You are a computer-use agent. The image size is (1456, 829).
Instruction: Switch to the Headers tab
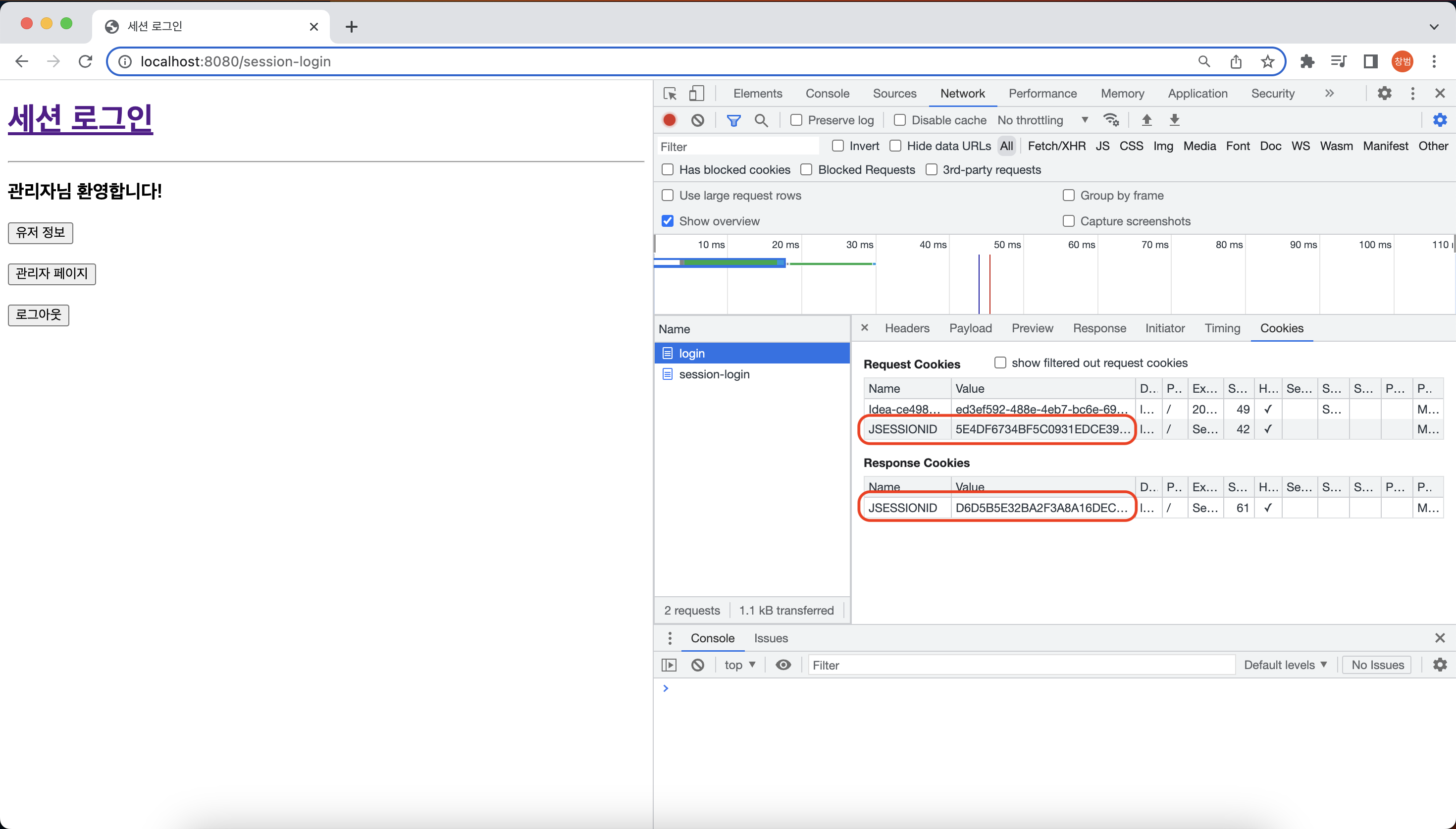pyautogui.click(x=907, y=328)
